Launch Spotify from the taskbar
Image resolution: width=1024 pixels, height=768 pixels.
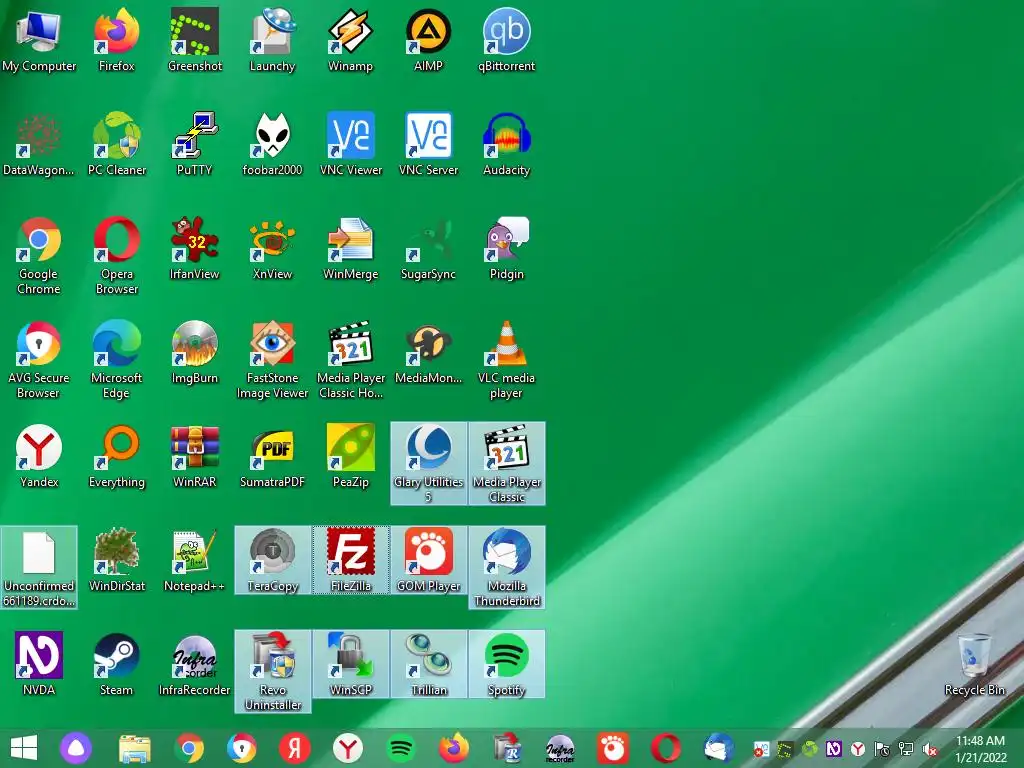point(401,748)
